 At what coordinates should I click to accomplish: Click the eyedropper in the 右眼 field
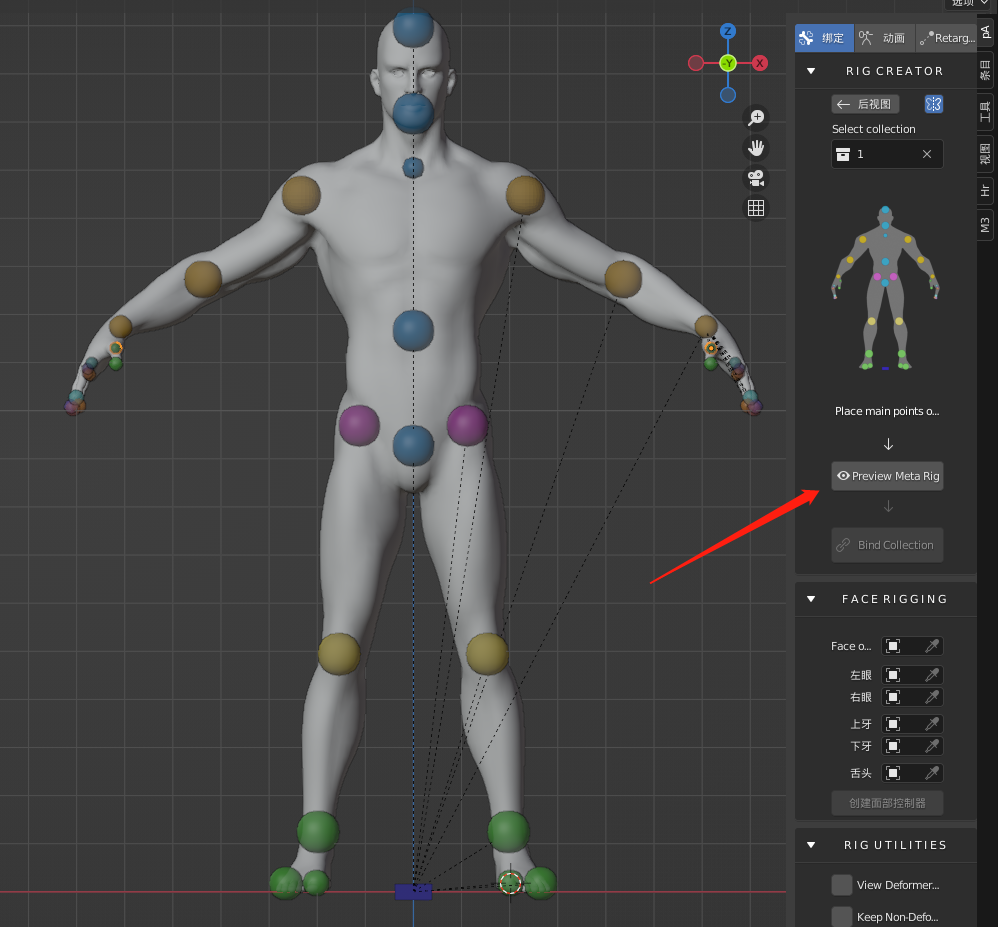pyautogui.click(x=932, y=697)
